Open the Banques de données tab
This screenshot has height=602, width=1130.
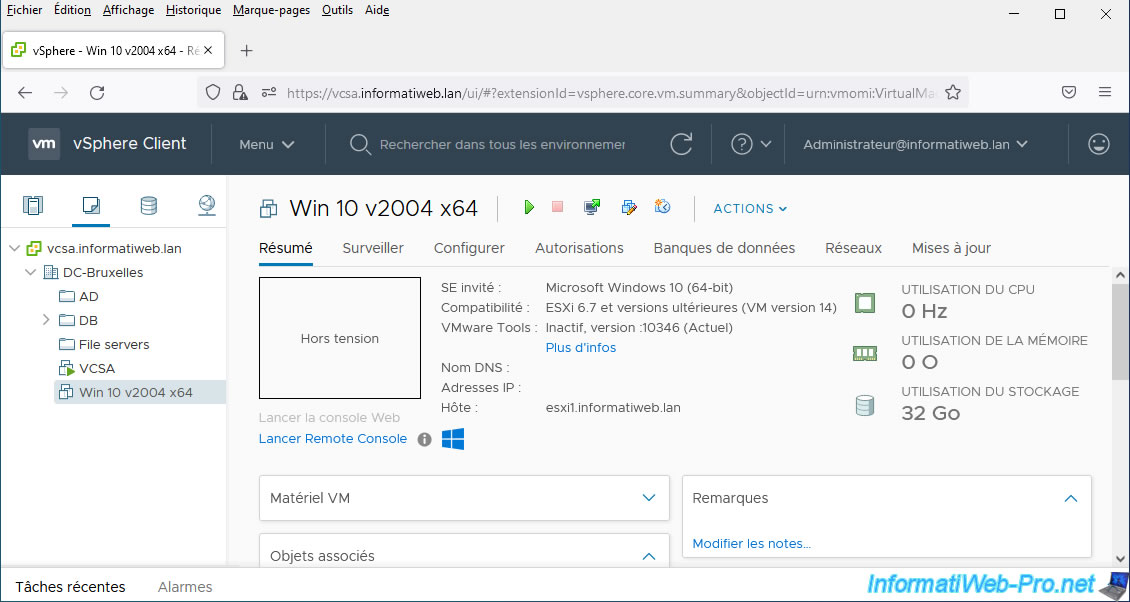tap(724, 248)
